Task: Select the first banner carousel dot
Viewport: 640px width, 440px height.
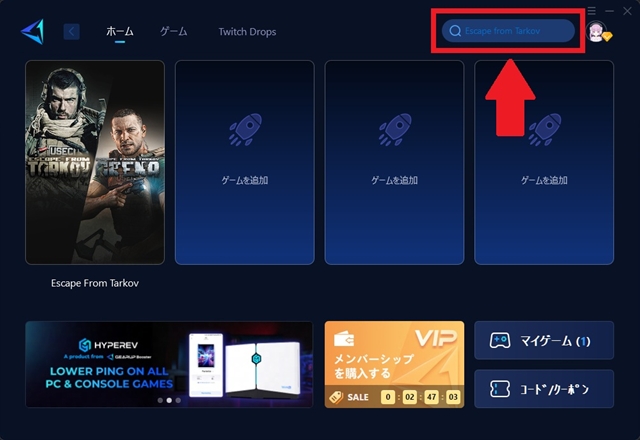Action: click(x=160, y=400)
